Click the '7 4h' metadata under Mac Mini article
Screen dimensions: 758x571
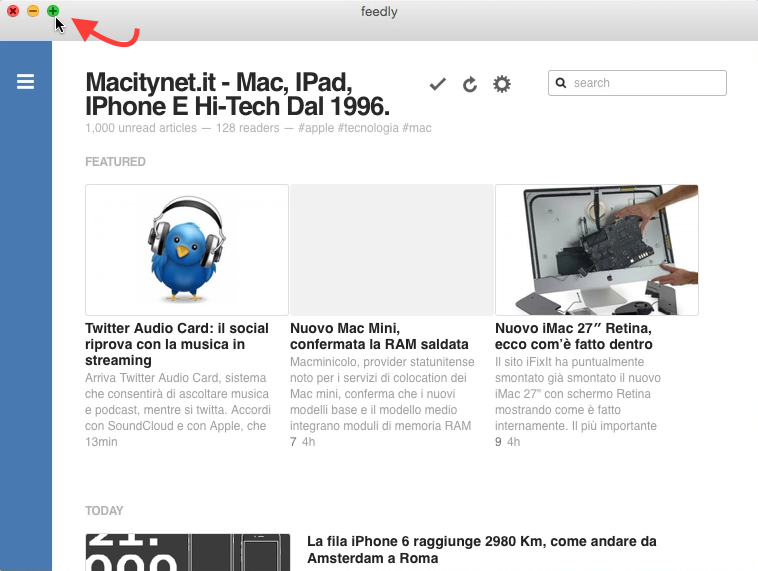303,442
